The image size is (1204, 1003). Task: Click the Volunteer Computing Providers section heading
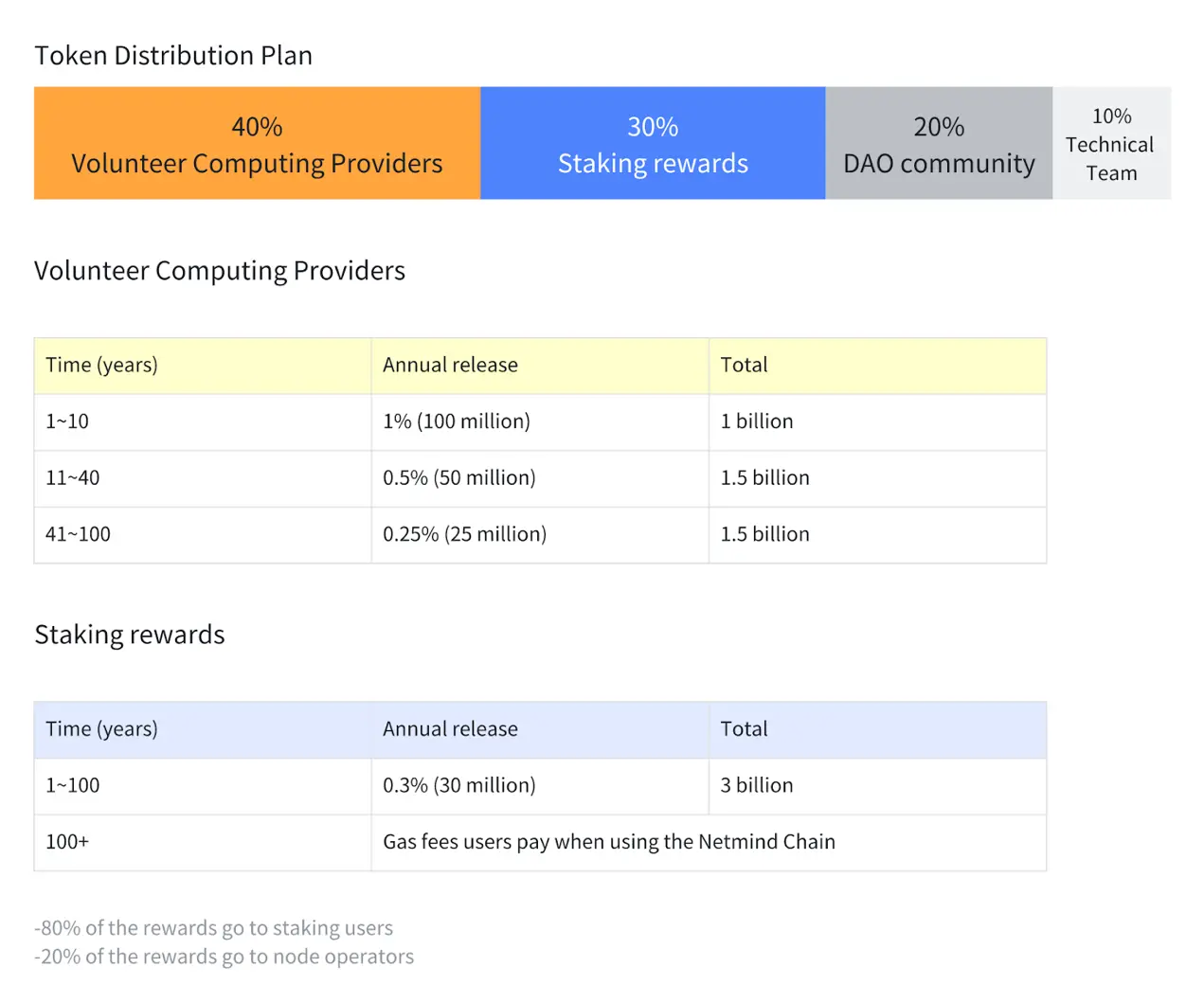pos(220,271)
